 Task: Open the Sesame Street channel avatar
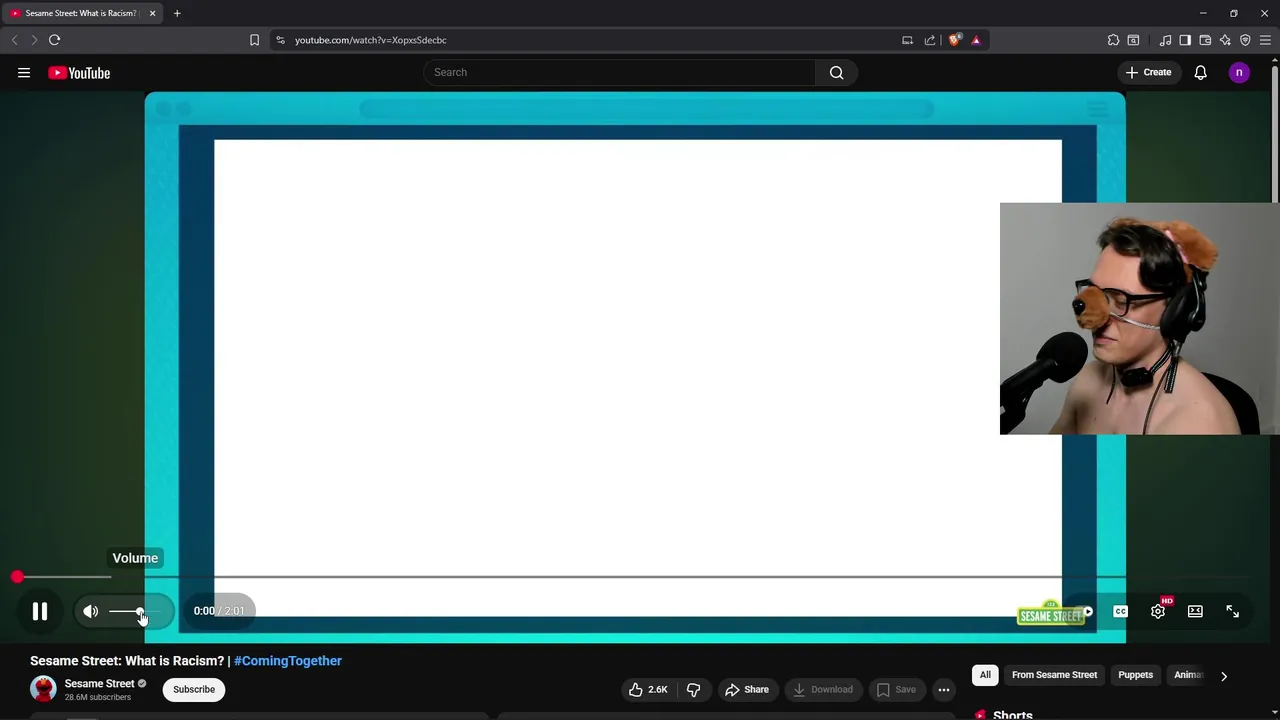pyautogui.click(x=43, y=689)
